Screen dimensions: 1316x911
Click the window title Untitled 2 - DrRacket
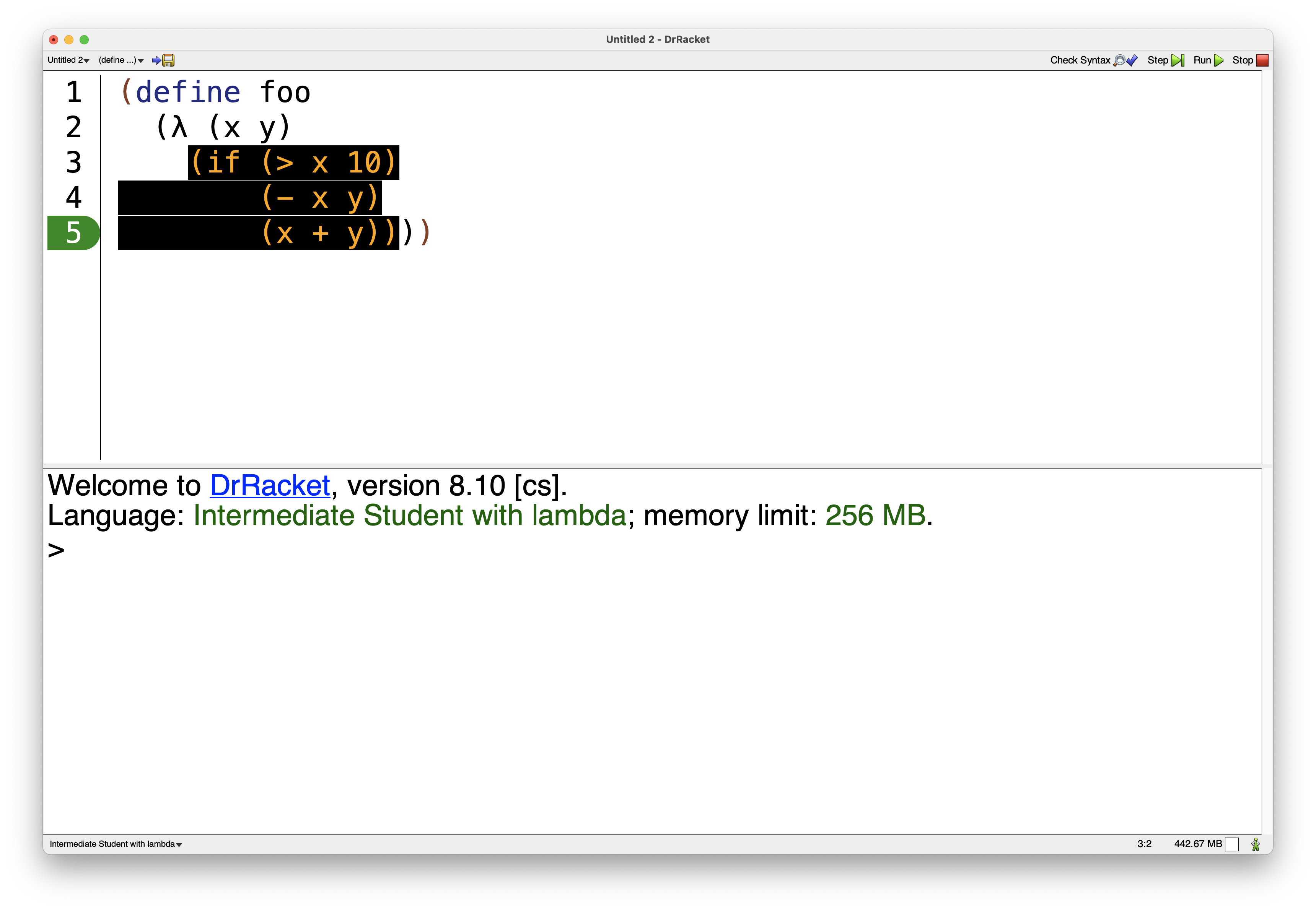pos(658,39)
